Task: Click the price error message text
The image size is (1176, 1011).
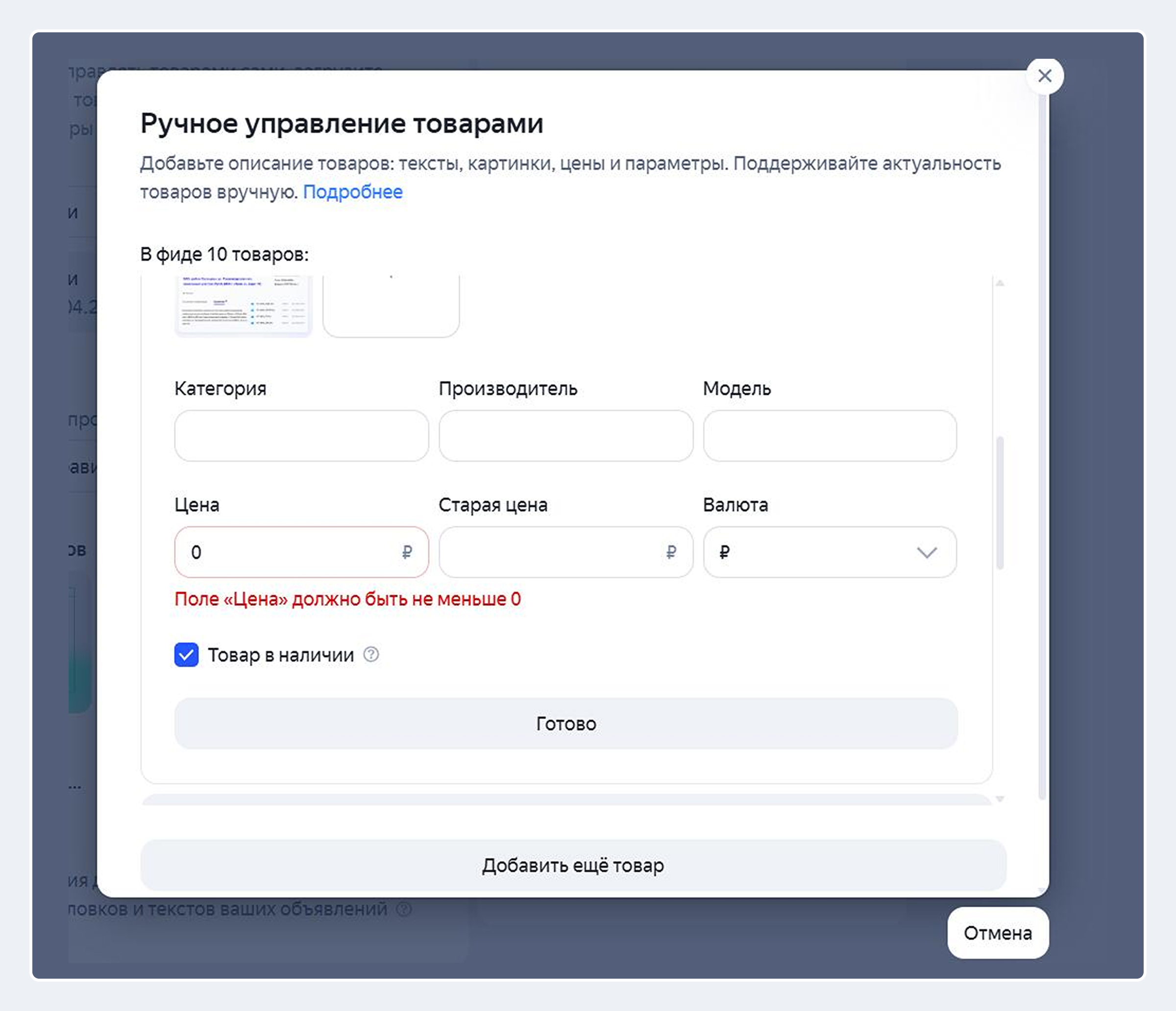Action: 347,599
